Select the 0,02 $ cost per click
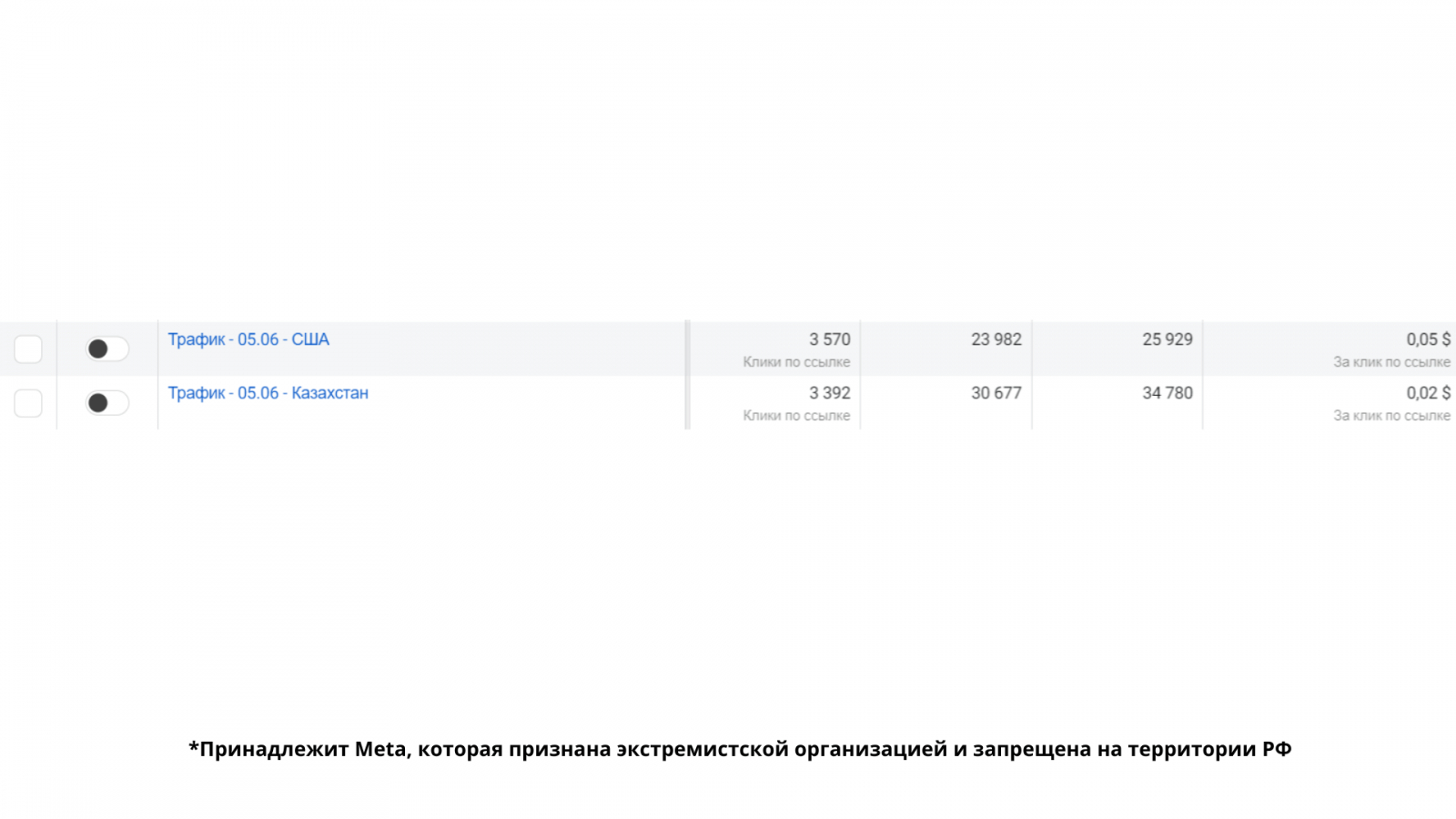Screen dimensions: 1456x819 (x=1428, y=393)
